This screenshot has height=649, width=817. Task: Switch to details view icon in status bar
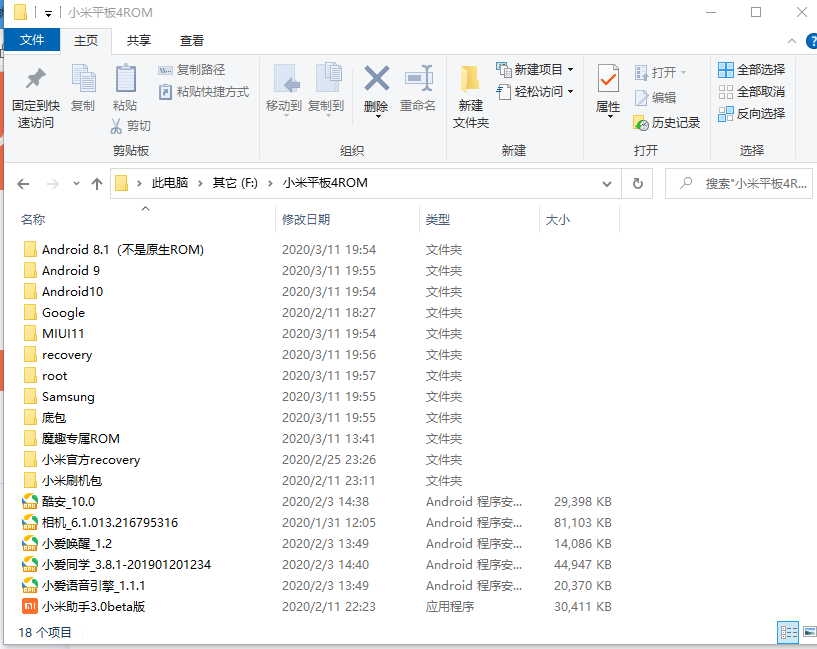(x=788, y=632)
